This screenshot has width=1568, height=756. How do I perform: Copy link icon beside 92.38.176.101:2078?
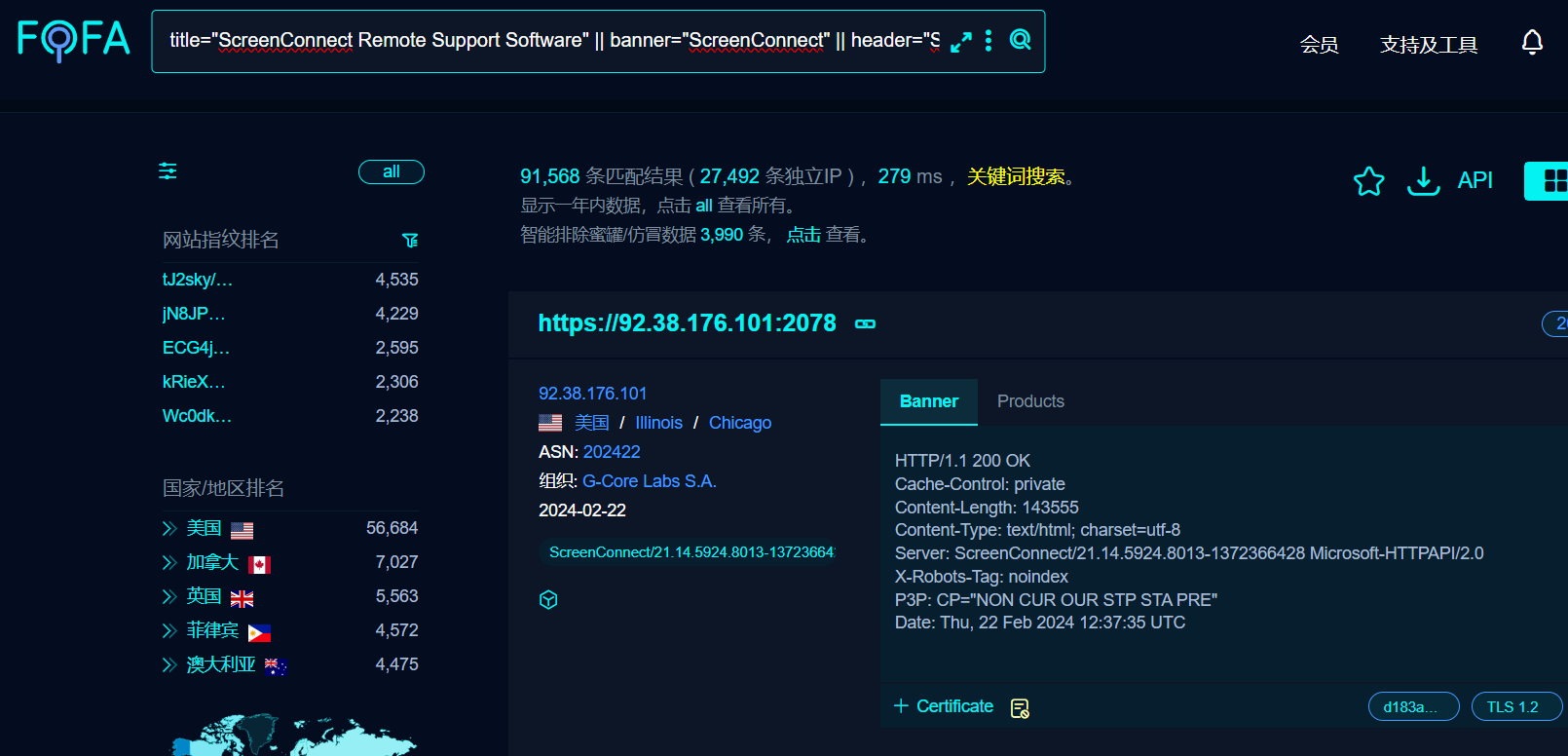tap(865, 323)
